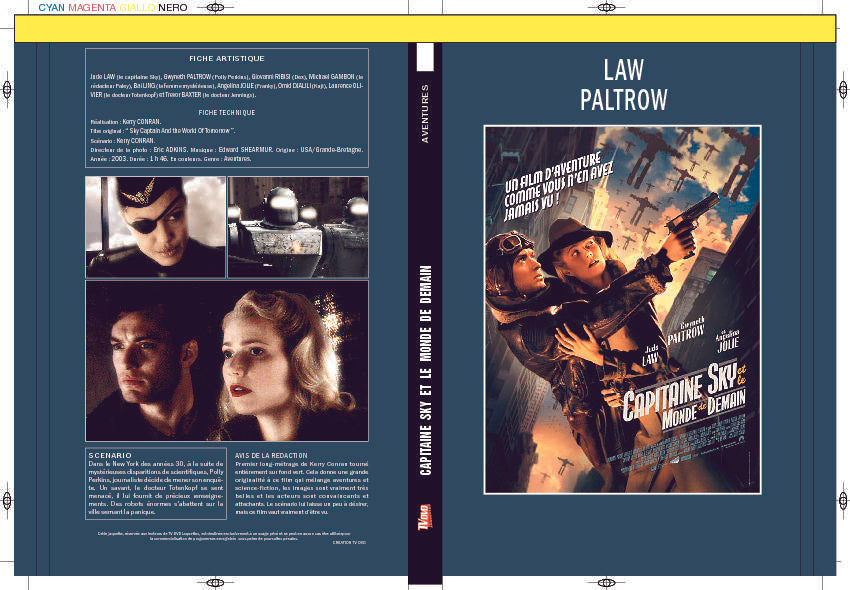Click the registration crosshair above the back cover

coord(215,8)
